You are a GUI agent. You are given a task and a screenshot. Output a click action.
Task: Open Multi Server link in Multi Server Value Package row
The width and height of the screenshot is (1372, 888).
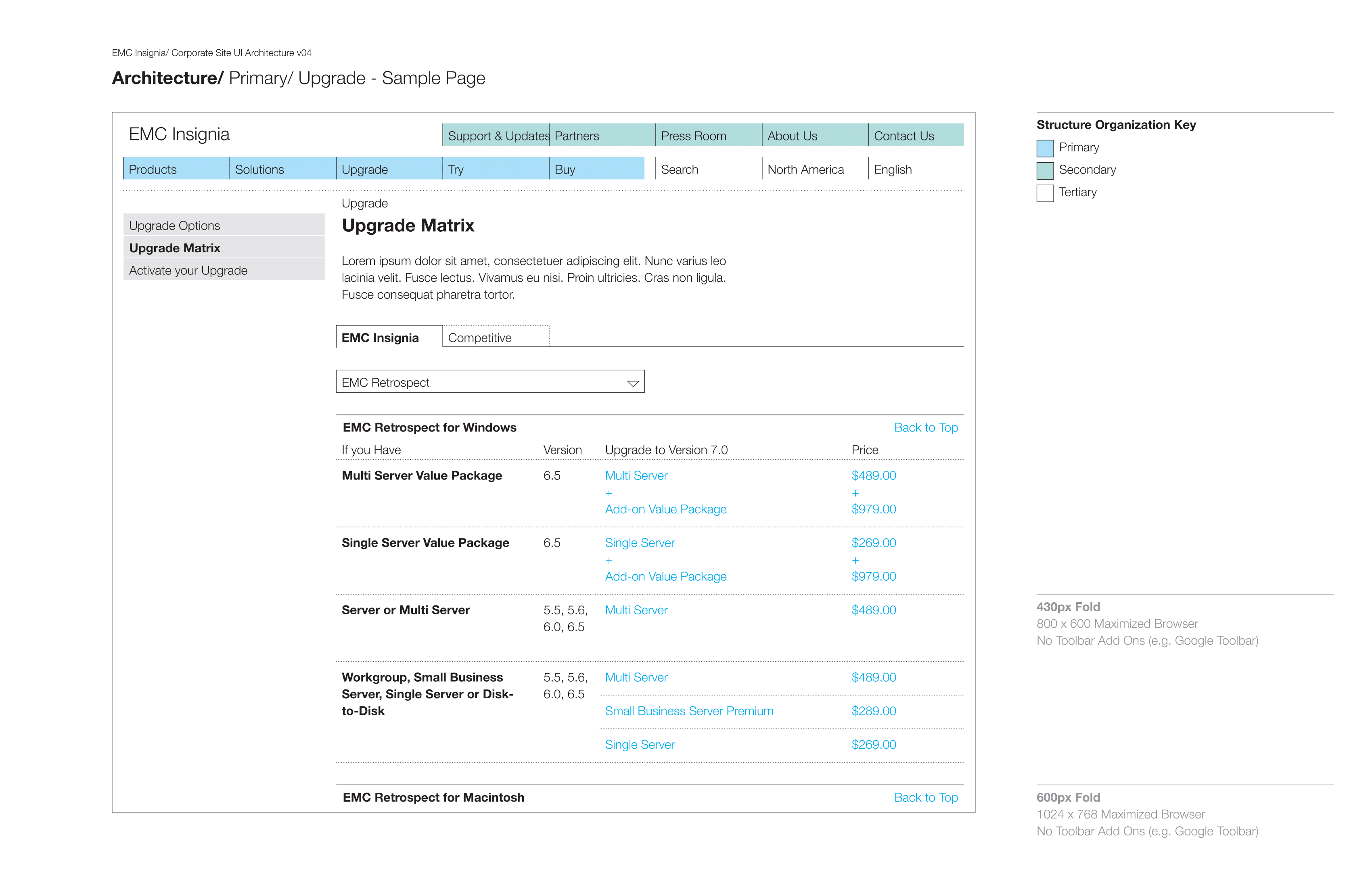tap(636, 476)
